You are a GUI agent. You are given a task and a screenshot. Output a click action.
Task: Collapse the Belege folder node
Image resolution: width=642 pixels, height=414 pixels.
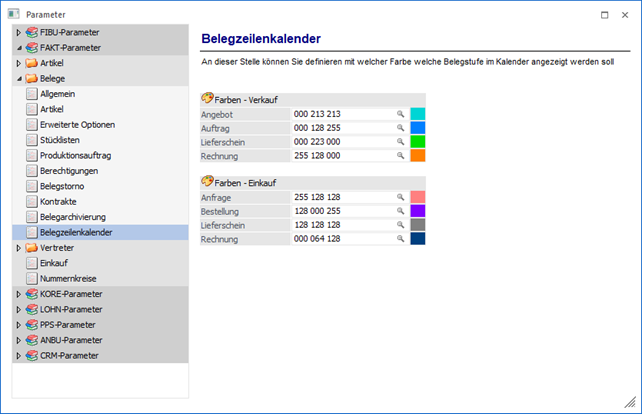18,78
